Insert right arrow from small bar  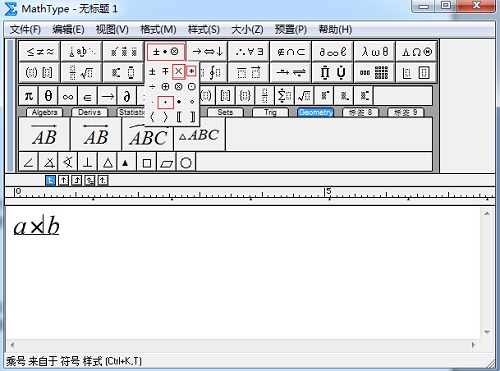point(107,96)
